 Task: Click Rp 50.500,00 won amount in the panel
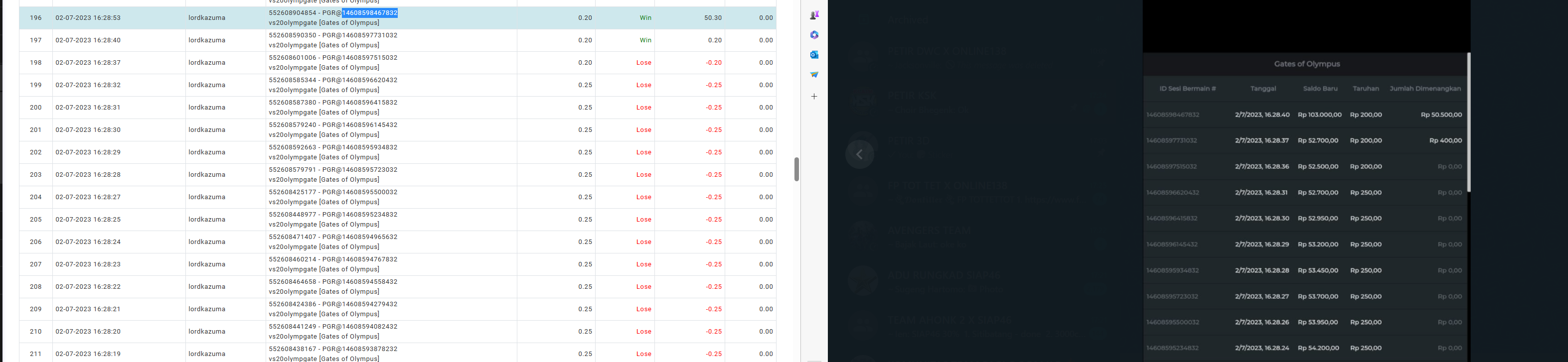(1441, 115)
